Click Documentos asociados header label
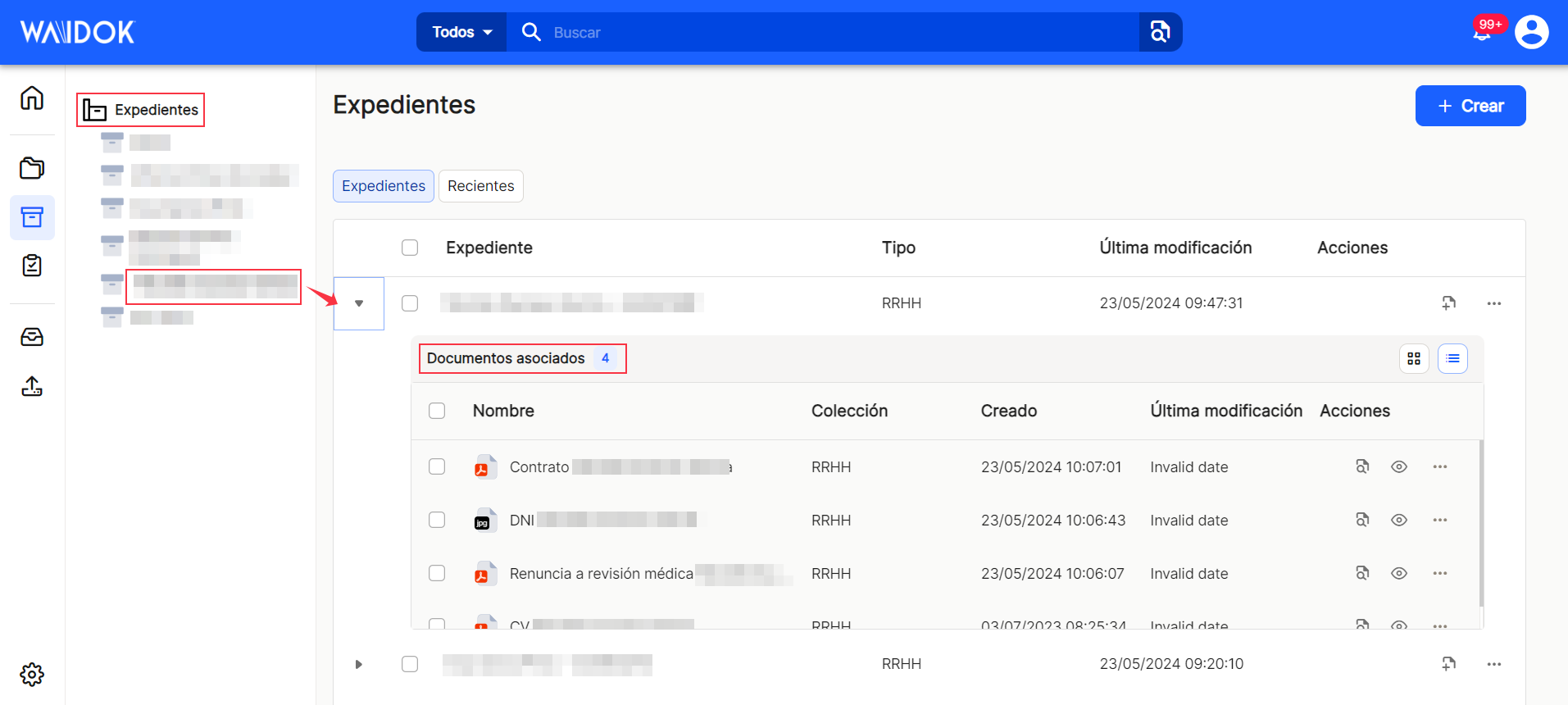 pyautogui.click(x=506, y=358)
